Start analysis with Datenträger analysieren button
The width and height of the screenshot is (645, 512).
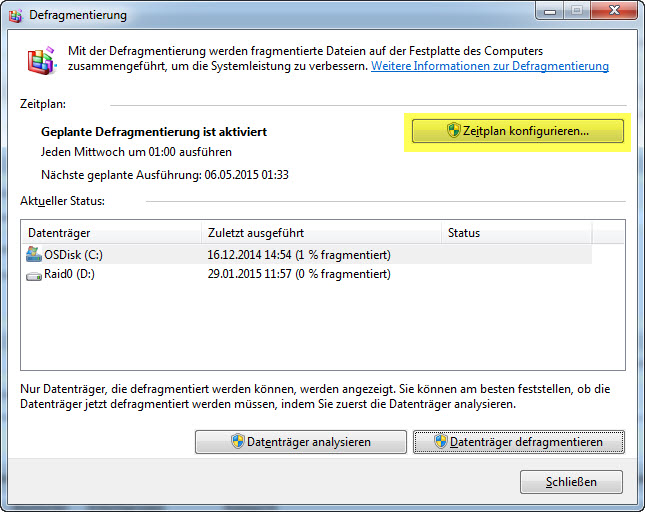(300, 442)
